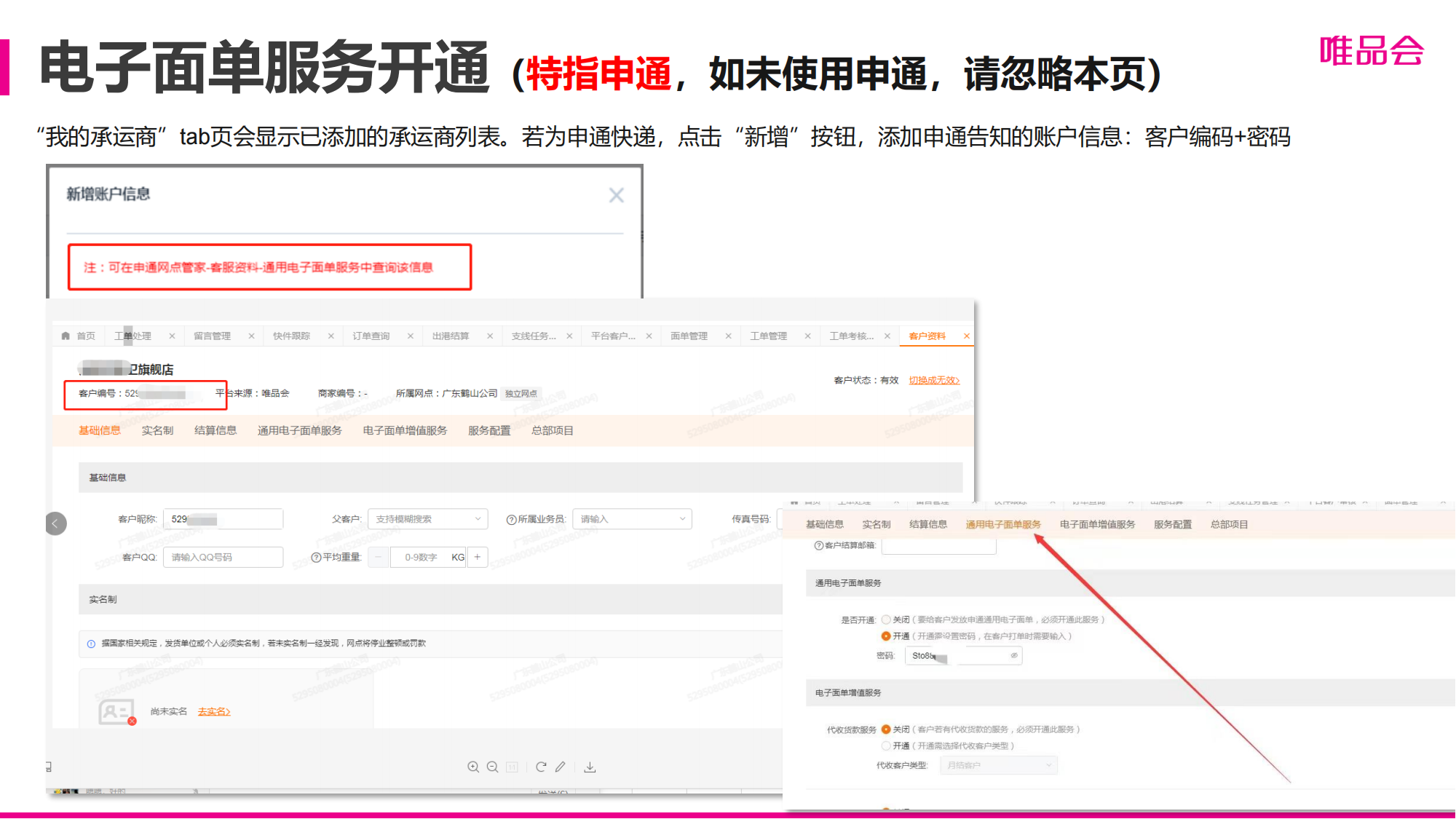Click the ID card 尚未实名 icon

pos(116,711)
